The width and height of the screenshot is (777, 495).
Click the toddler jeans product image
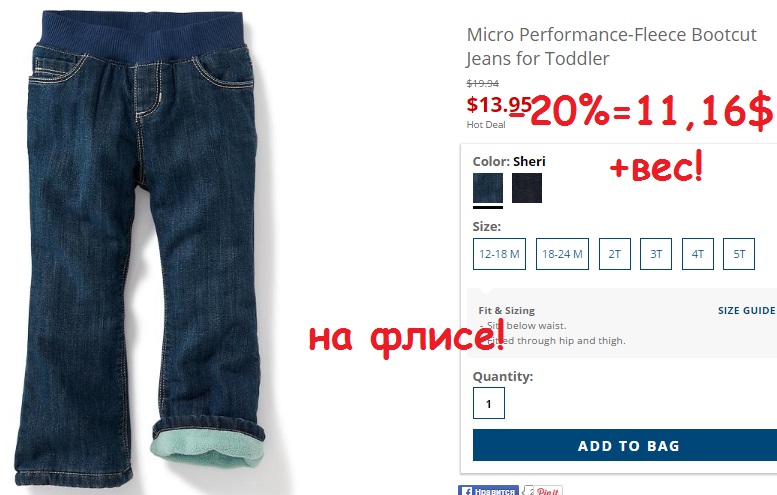[140, 248]
